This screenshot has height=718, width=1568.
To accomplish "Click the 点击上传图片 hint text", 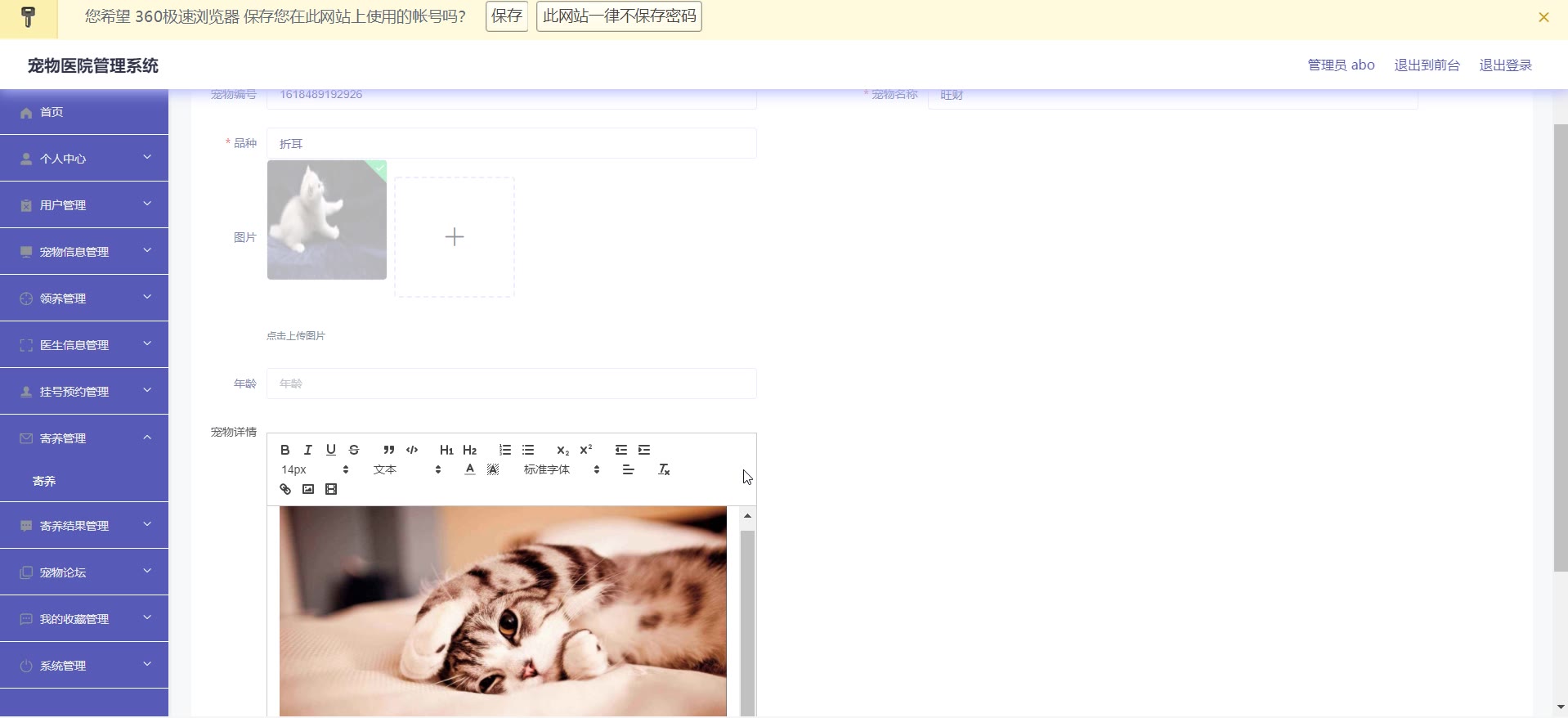I will tap(296, 335).
